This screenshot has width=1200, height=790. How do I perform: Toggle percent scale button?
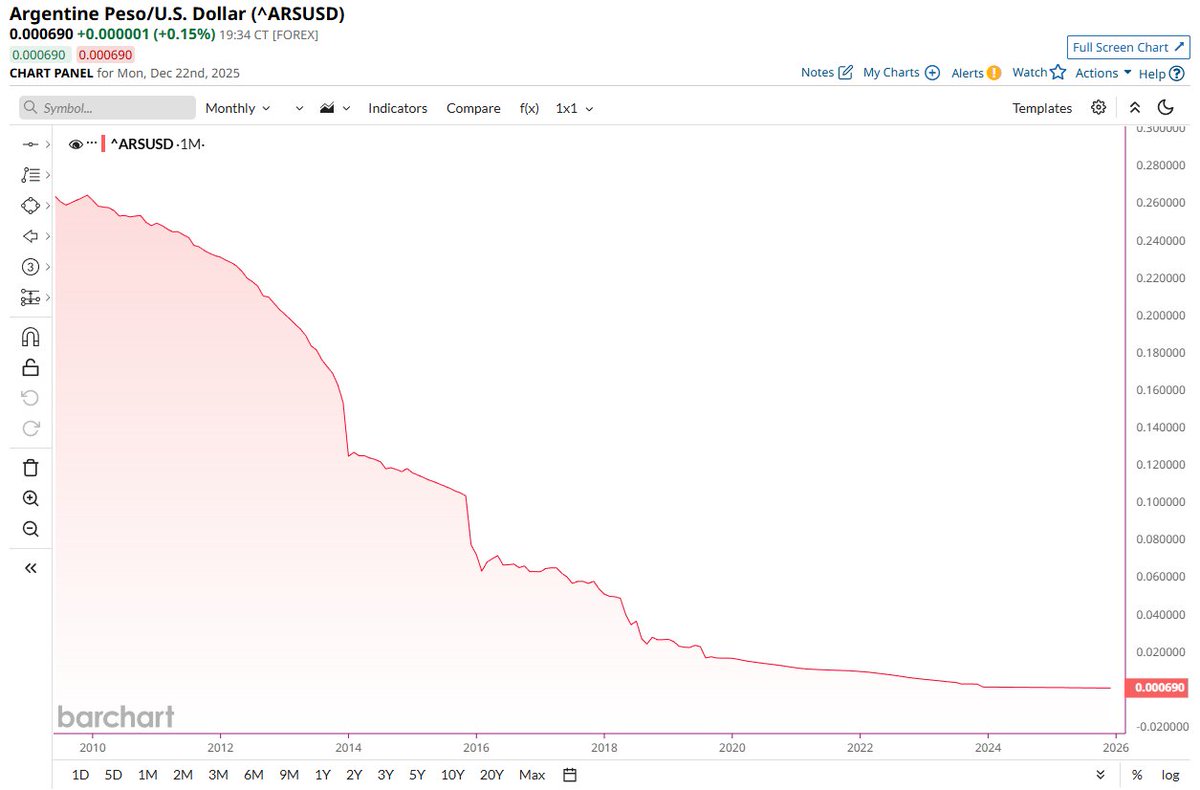[x=1137, y=774]
